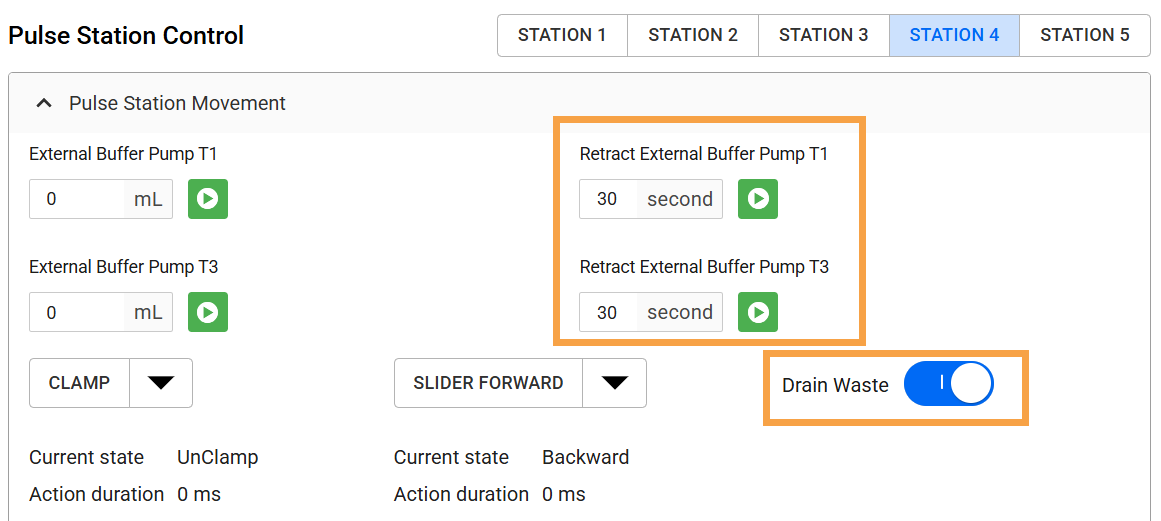Click the Pulse Station Movement header text
1161x521 pixels.
pos(177,103)
